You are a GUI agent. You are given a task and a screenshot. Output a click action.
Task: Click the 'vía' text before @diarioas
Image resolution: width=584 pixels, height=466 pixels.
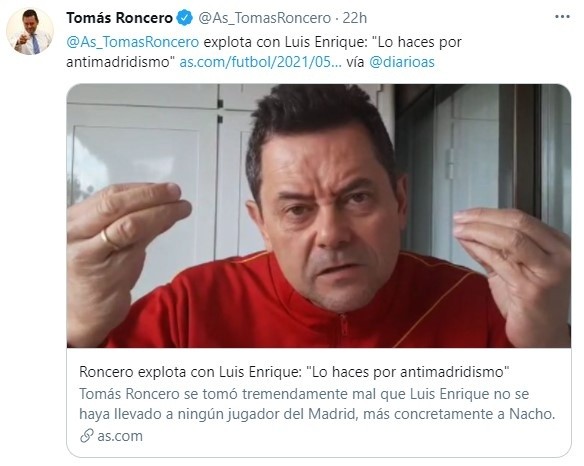[x=355, y=62]
